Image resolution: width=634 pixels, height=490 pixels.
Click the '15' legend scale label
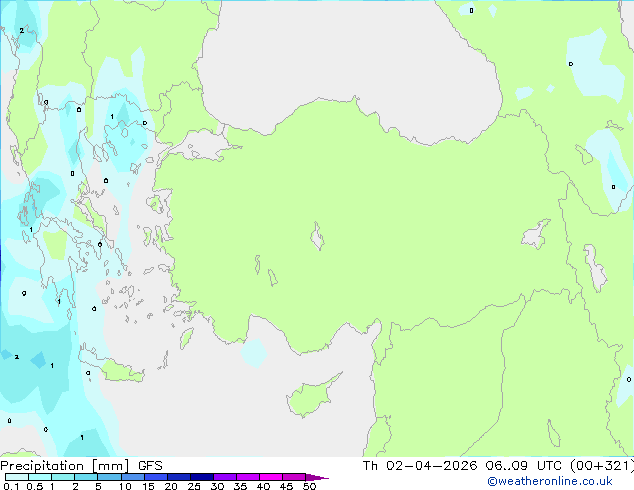[148, 486]
